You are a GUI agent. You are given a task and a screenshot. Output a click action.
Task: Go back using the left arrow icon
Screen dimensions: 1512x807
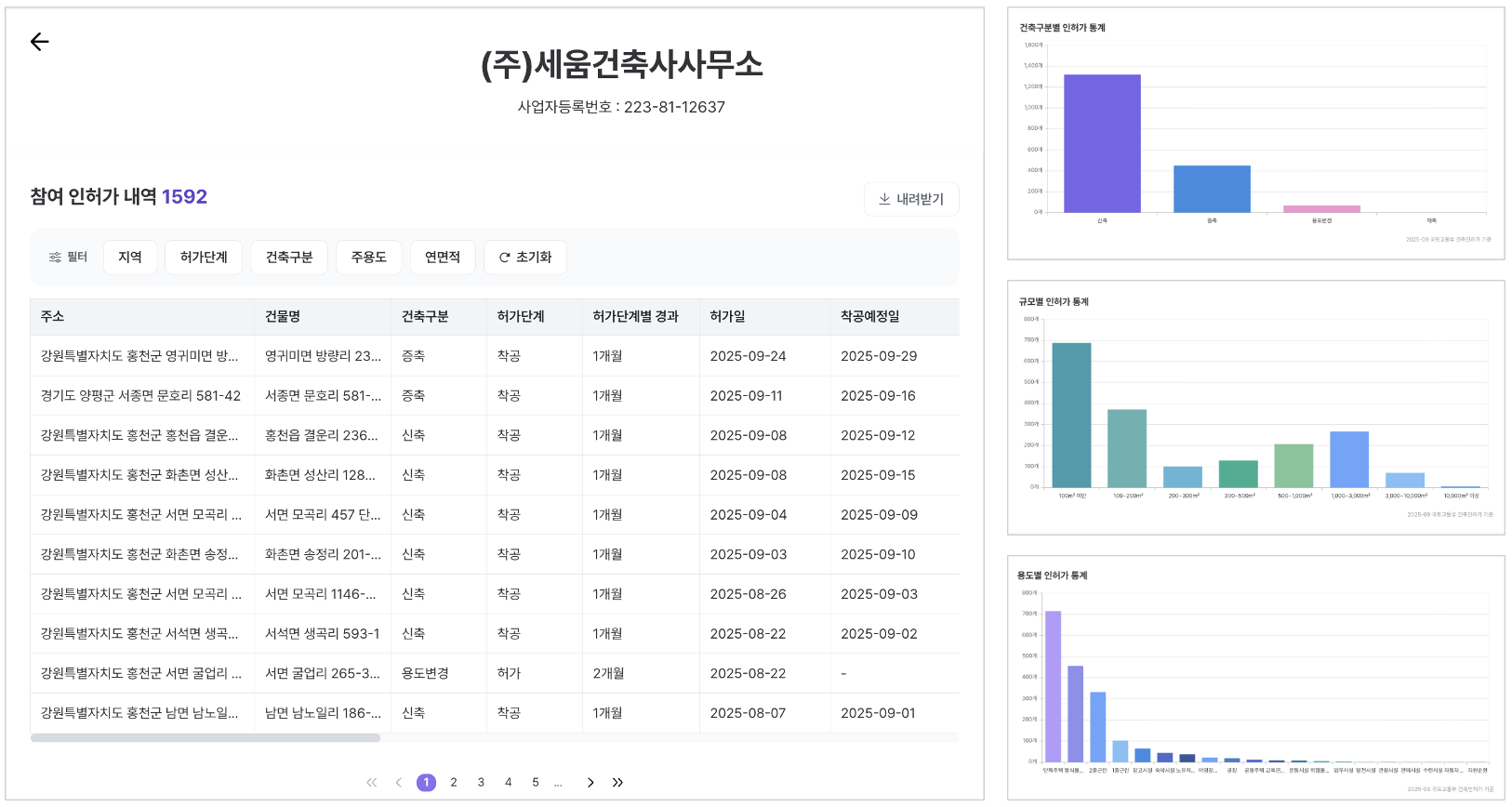(x=39, y=42)
